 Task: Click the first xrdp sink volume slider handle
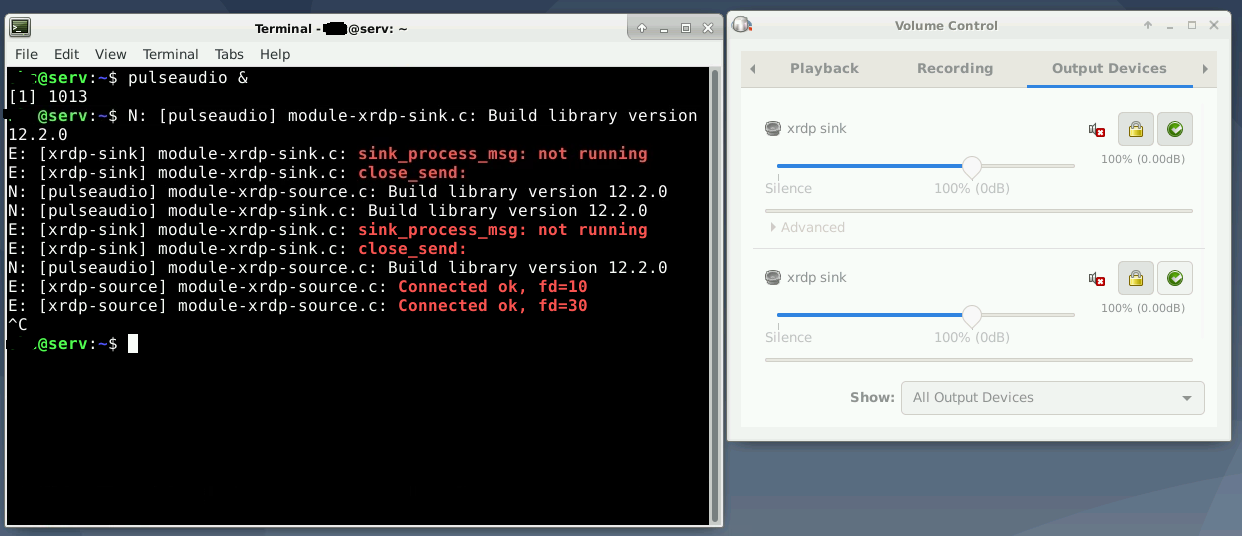tap(971, 167)
